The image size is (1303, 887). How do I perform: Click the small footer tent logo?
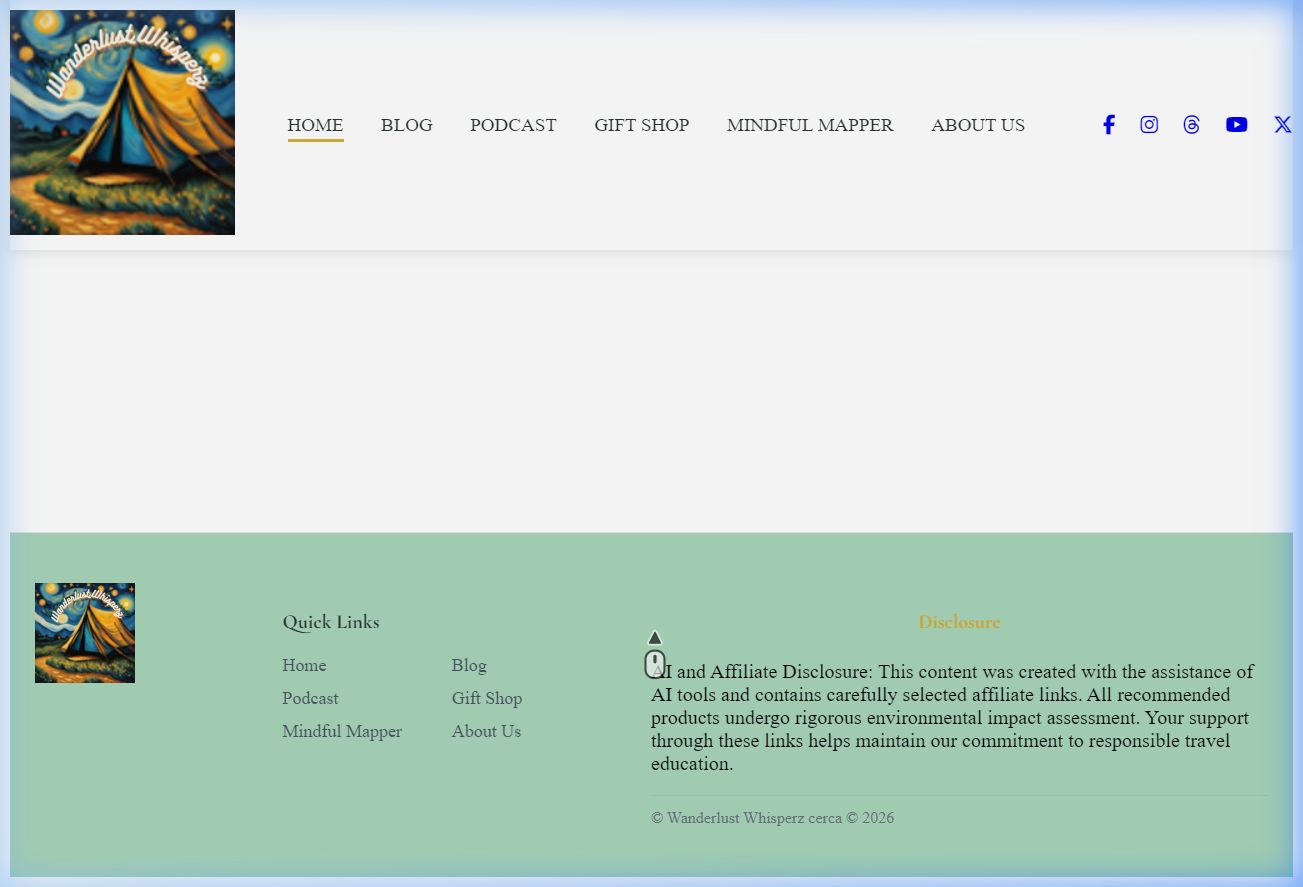85,633
